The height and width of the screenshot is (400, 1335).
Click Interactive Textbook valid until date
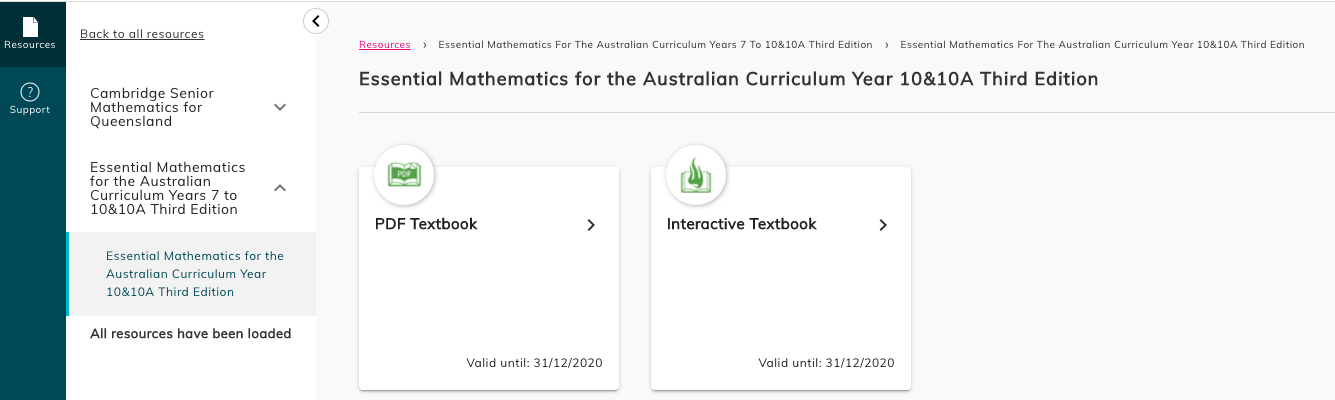tap(827, 363)
